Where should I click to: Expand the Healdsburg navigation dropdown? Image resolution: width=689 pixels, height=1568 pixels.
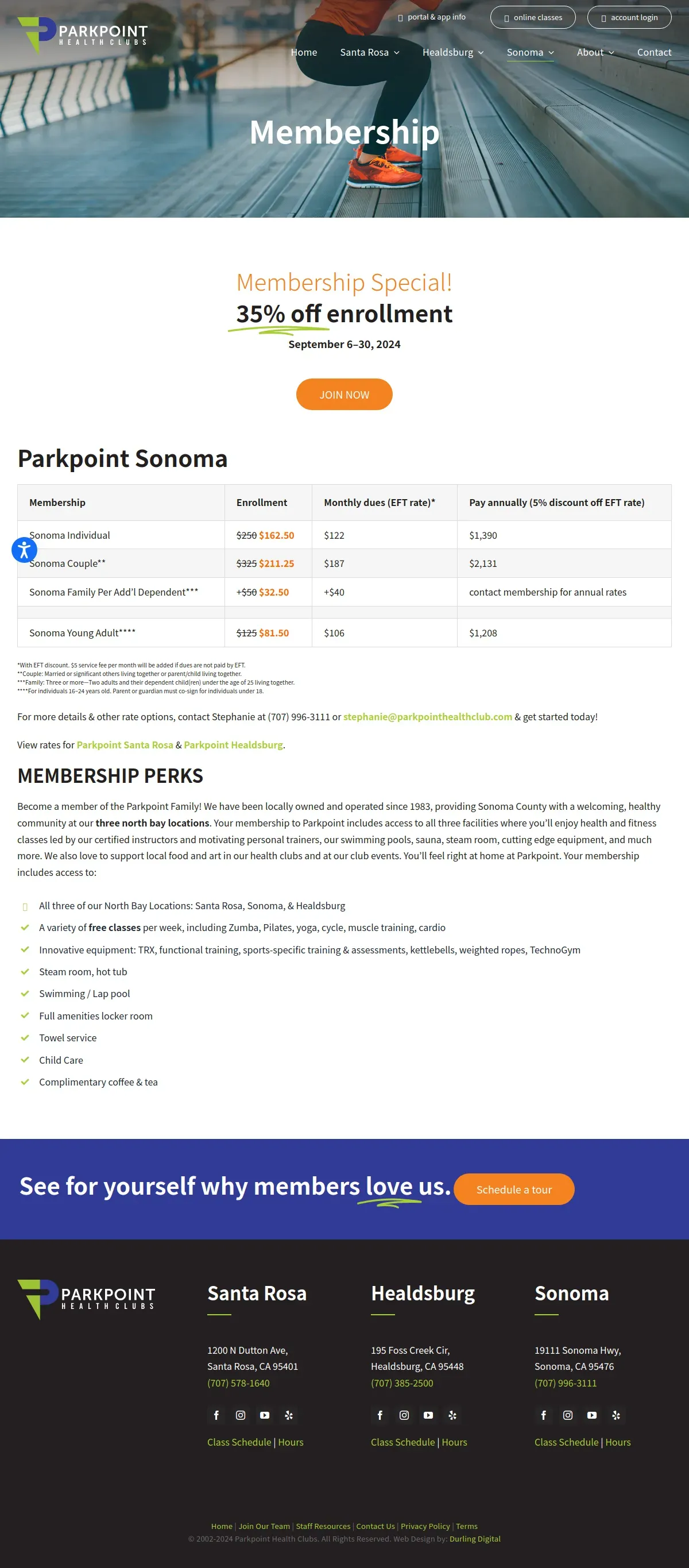[453, 52]
